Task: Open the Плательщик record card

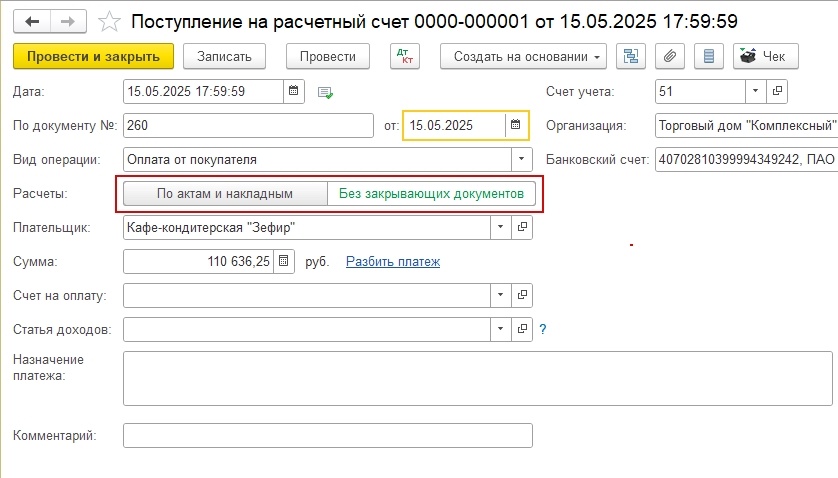Action: pyautogui.click(x=522, y=227)
